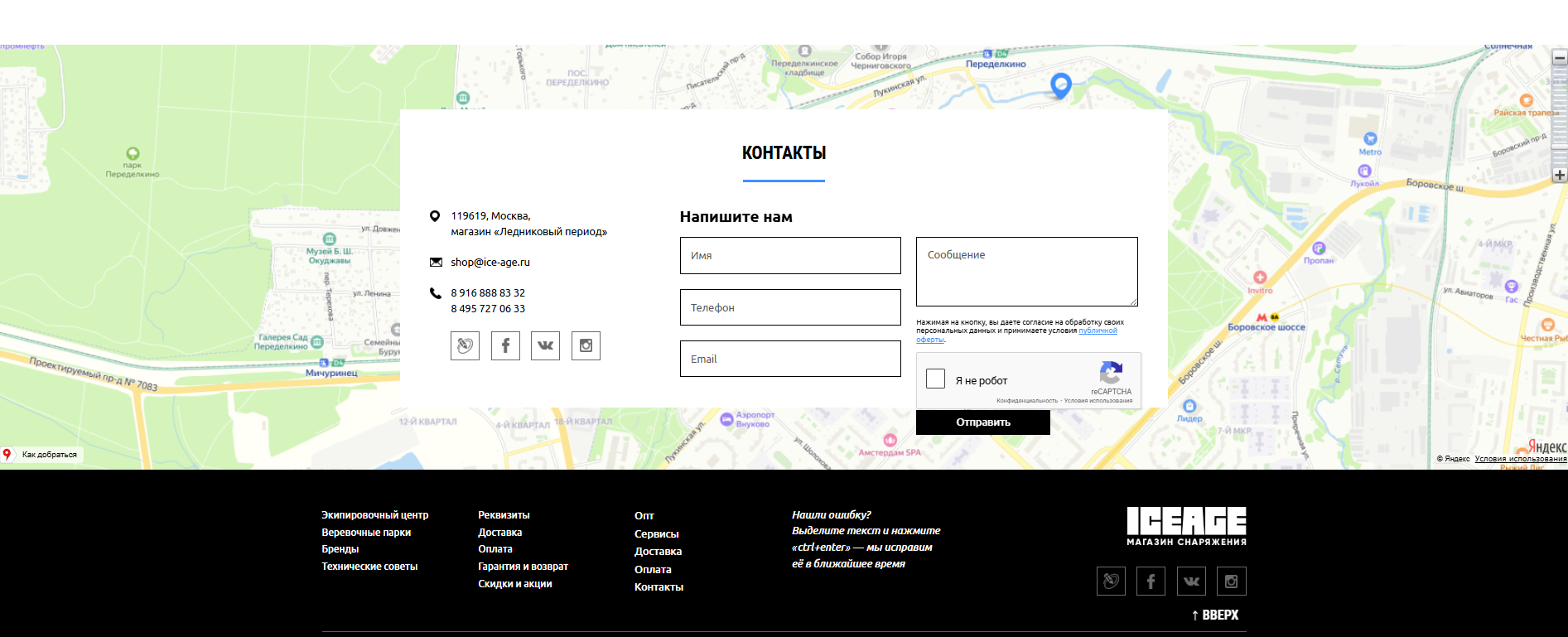Click the address text '119619, Москва,'
This screenshot has height=637, width=1568.
[490, 216]
